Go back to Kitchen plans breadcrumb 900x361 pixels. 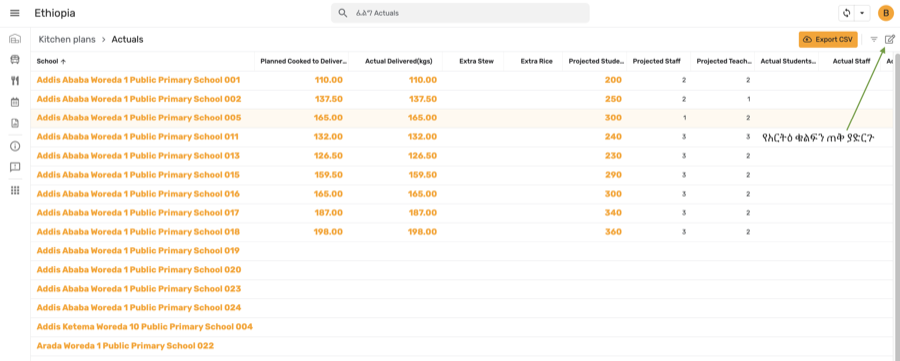[x=67, y=40]
